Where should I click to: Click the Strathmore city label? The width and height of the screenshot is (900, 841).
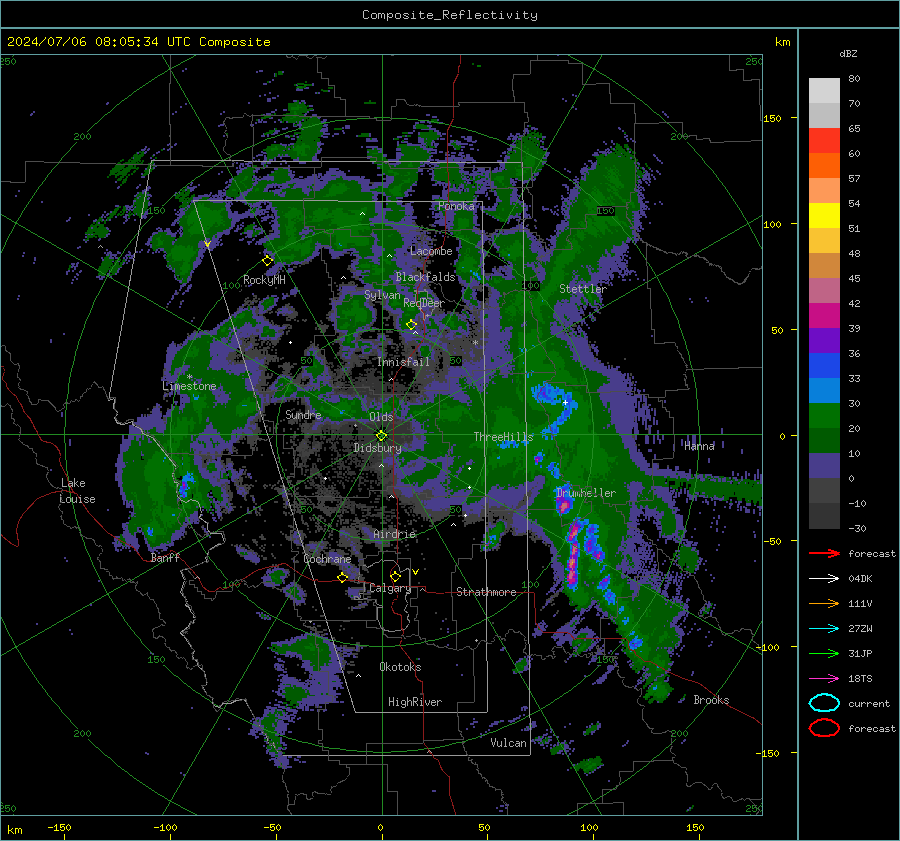pos(486,592)
